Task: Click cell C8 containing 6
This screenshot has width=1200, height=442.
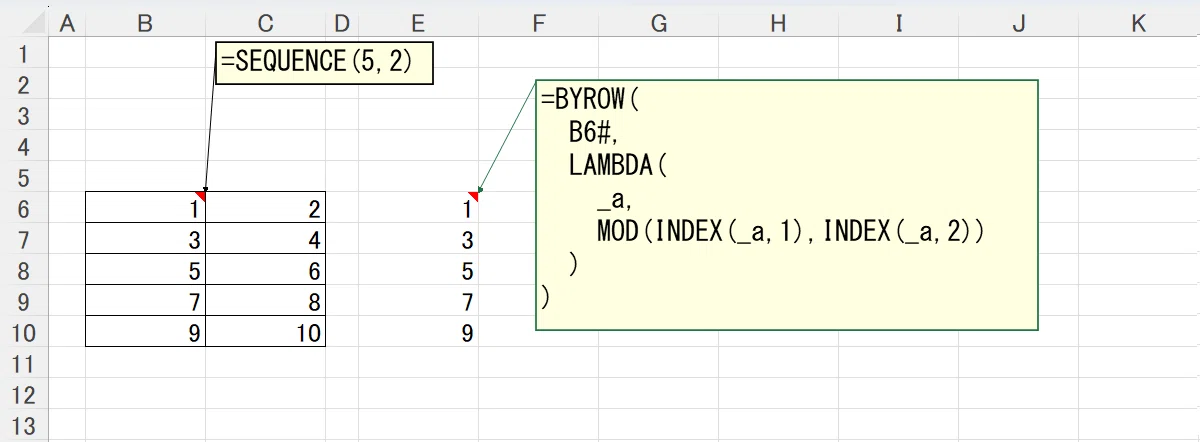Action: (266, 270)
